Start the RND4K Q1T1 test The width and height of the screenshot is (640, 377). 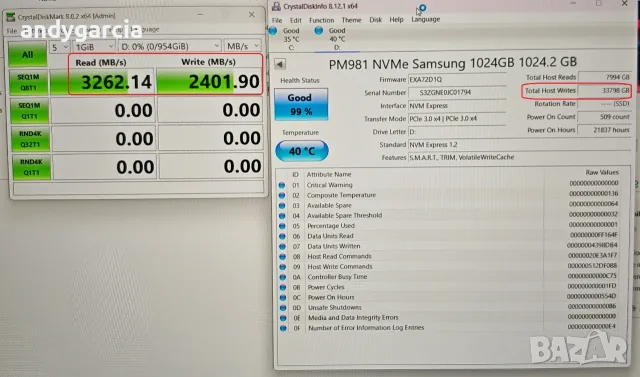click(31, 167)
